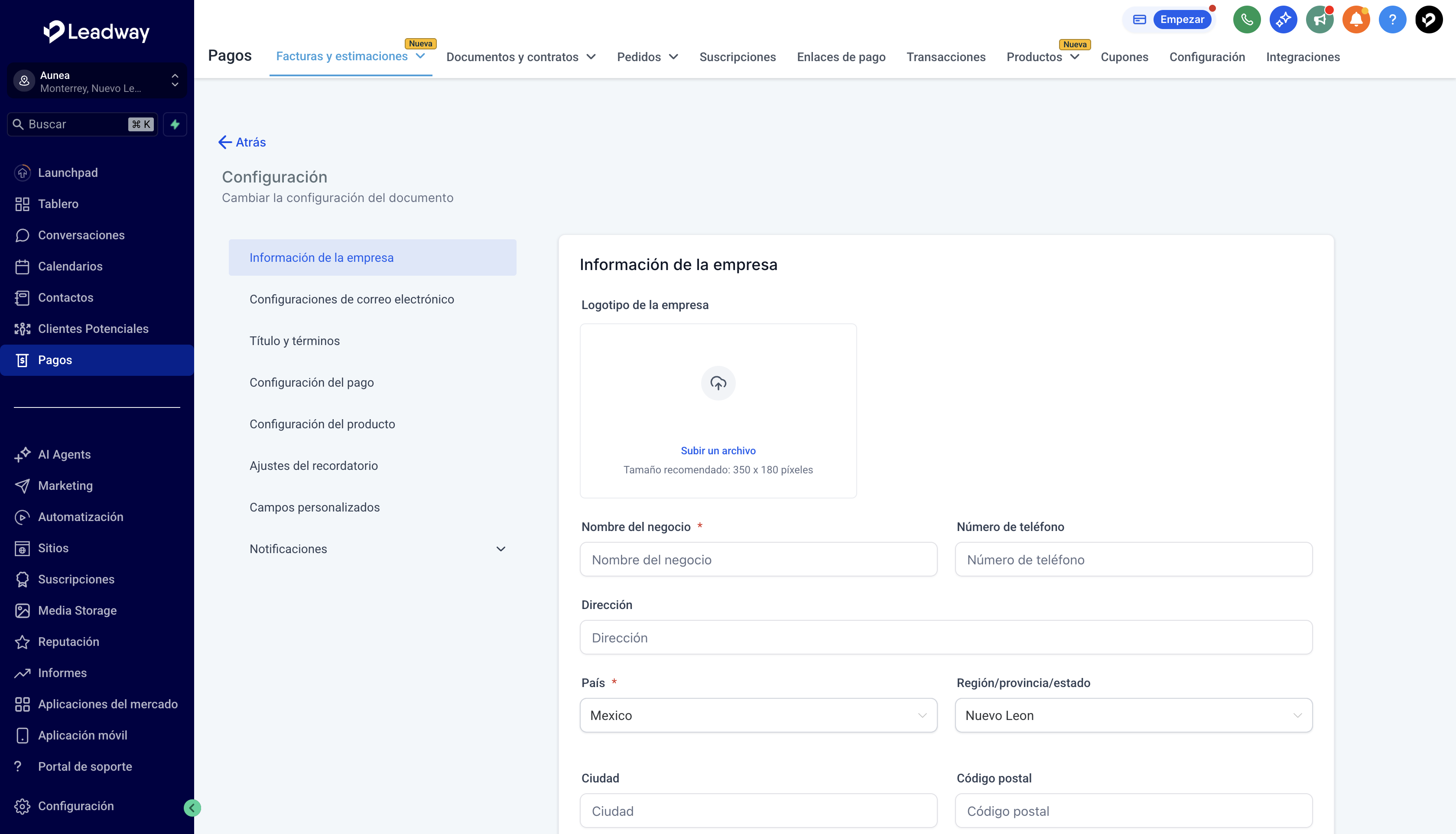Open the País dropdown showing Mexico

coord(757,715)
